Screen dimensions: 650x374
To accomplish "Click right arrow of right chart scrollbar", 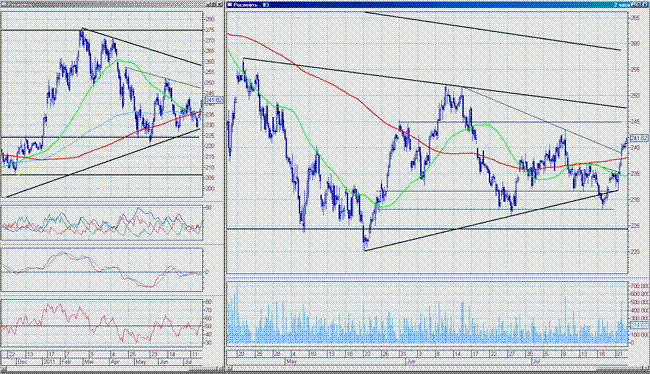I will (x=646, y=368).
